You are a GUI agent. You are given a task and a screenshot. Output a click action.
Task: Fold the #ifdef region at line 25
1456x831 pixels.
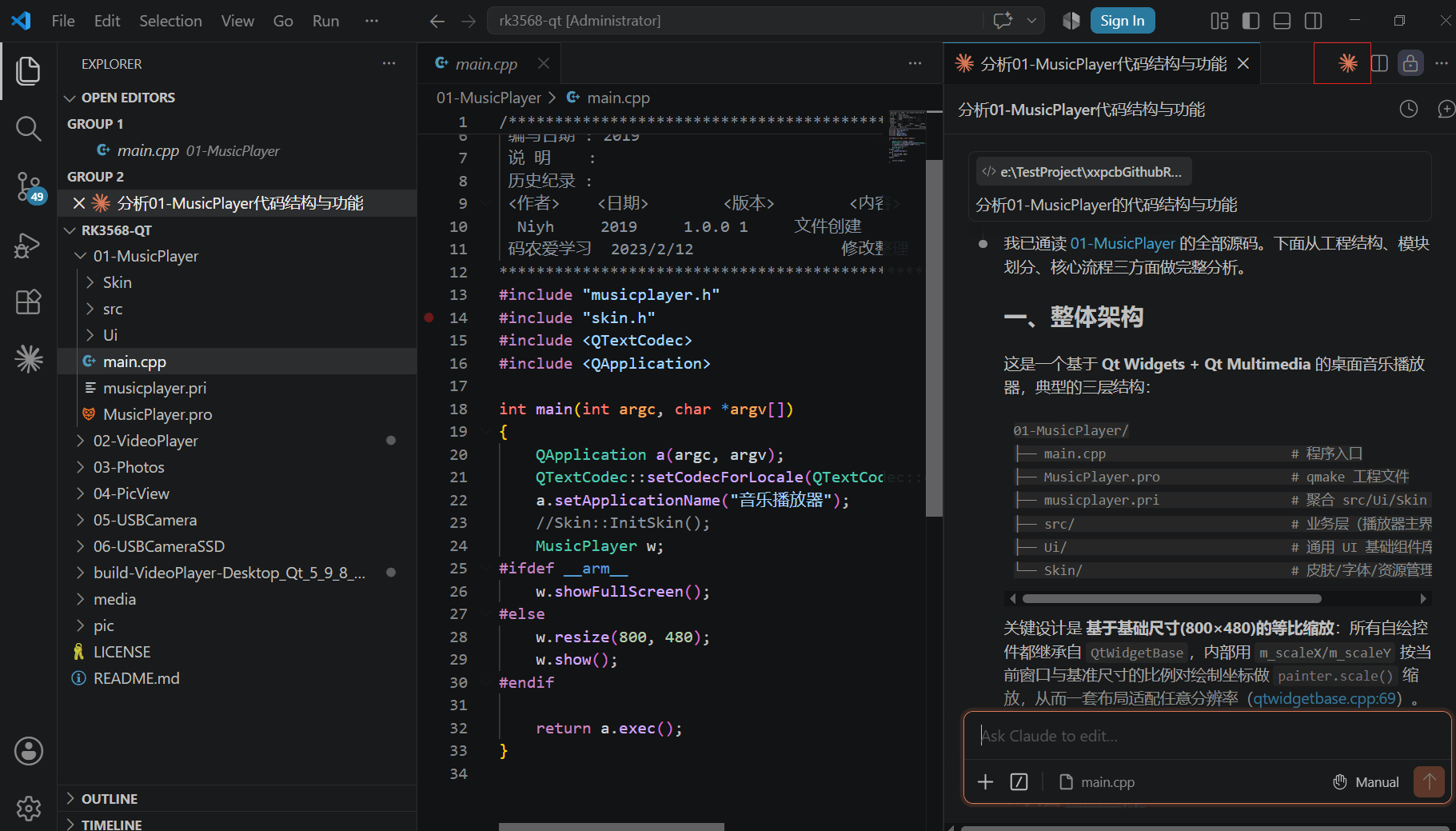point(485,569)
